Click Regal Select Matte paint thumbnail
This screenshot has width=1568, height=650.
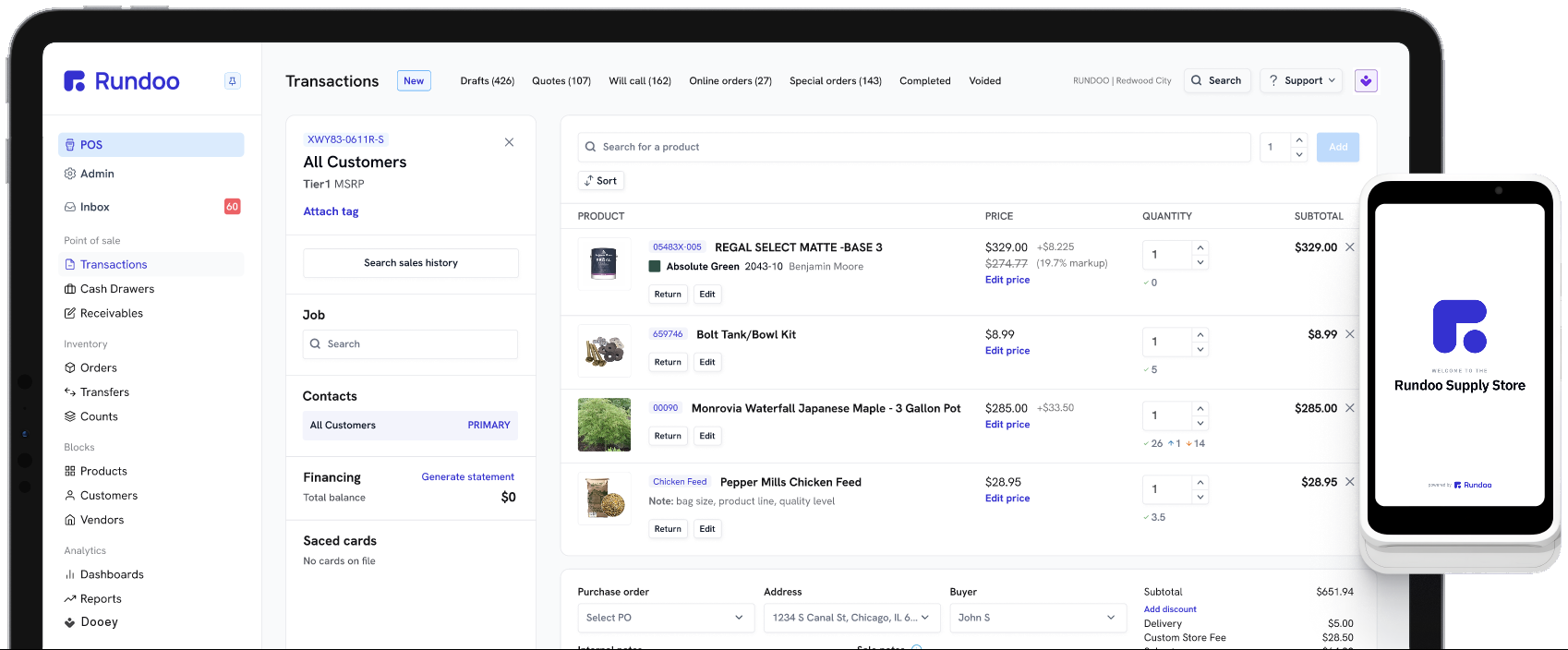pos(604,264)
